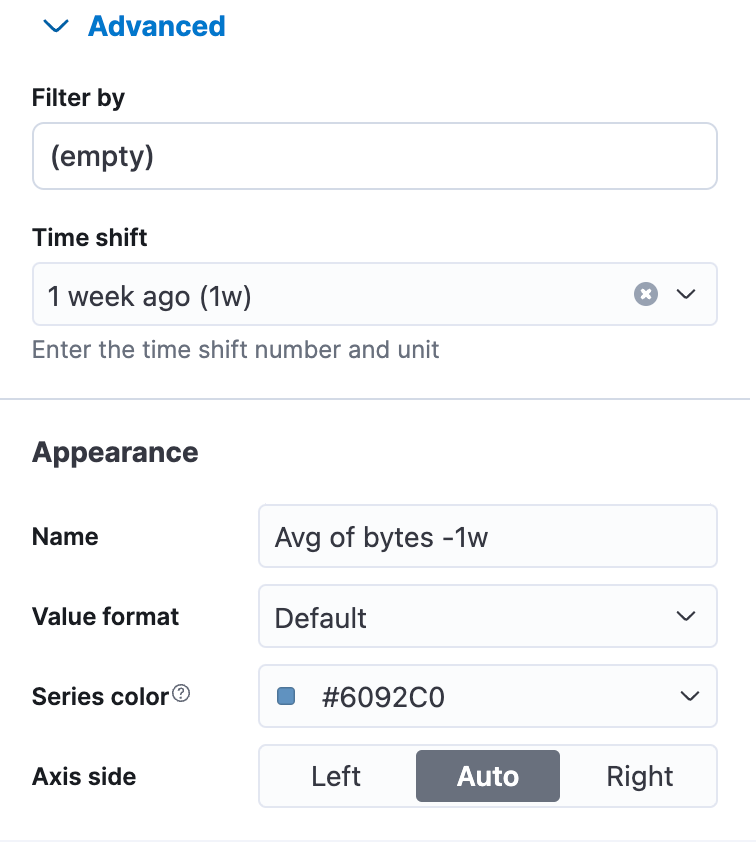Select Left axis side

(x=336, y=776)
